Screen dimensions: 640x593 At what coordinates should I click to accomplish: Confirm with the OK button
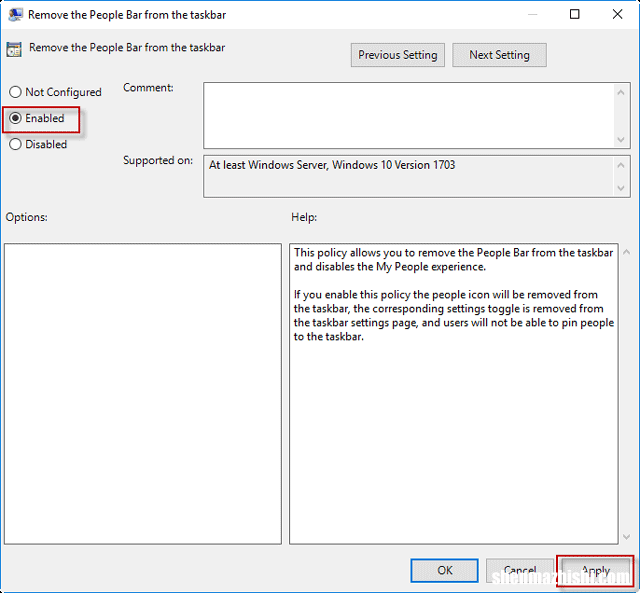tap(444, 570)
